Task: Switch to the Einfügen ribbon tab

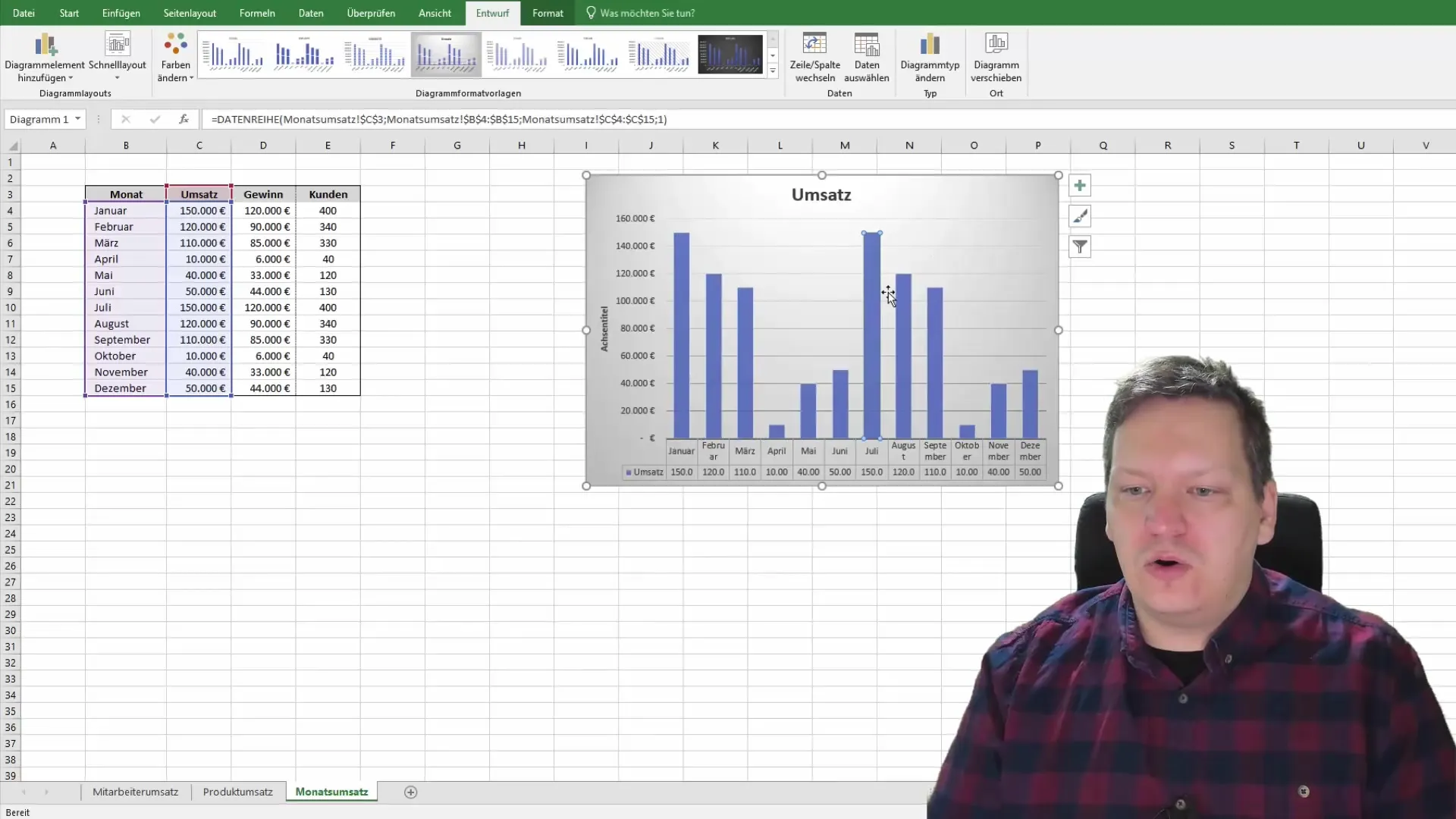Action: [x=121, y=13]
